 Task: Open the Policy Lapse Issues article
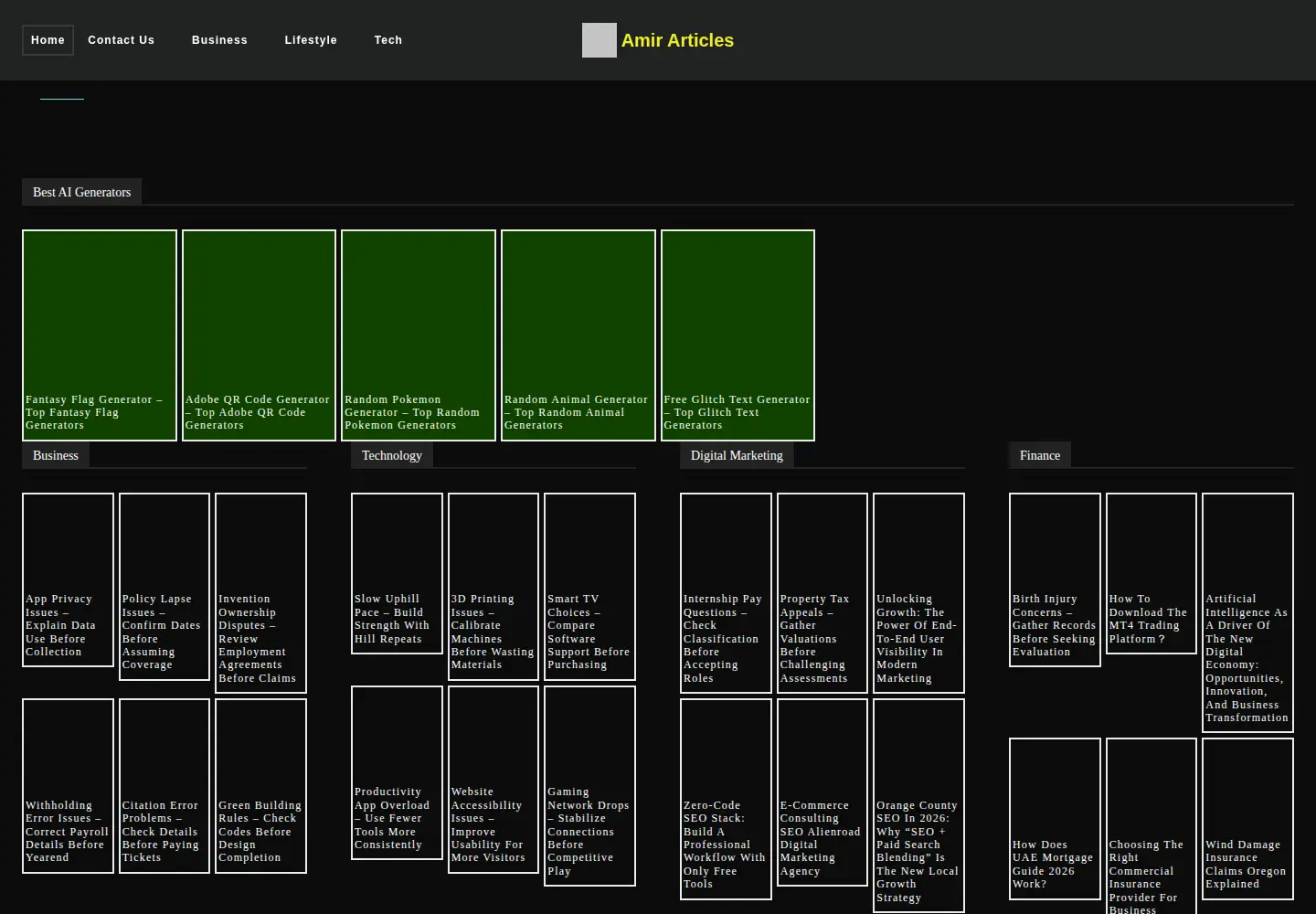164,586
